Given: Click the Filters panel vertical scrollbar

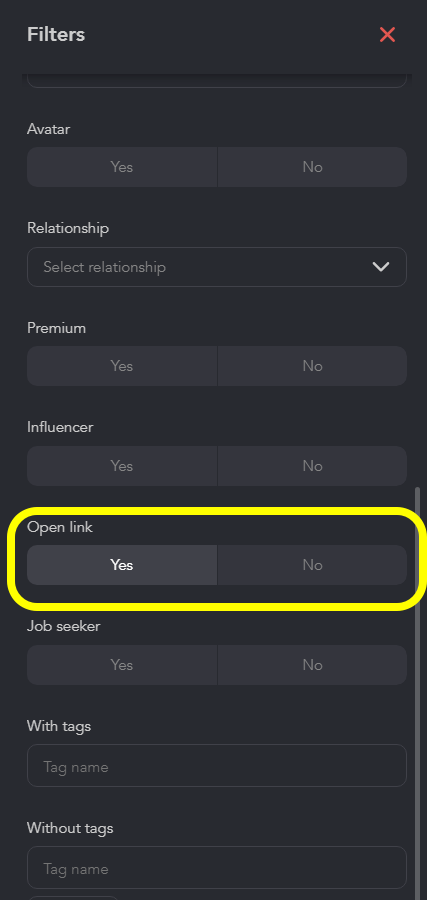Looking at the screenshot, I should point(417,691).
